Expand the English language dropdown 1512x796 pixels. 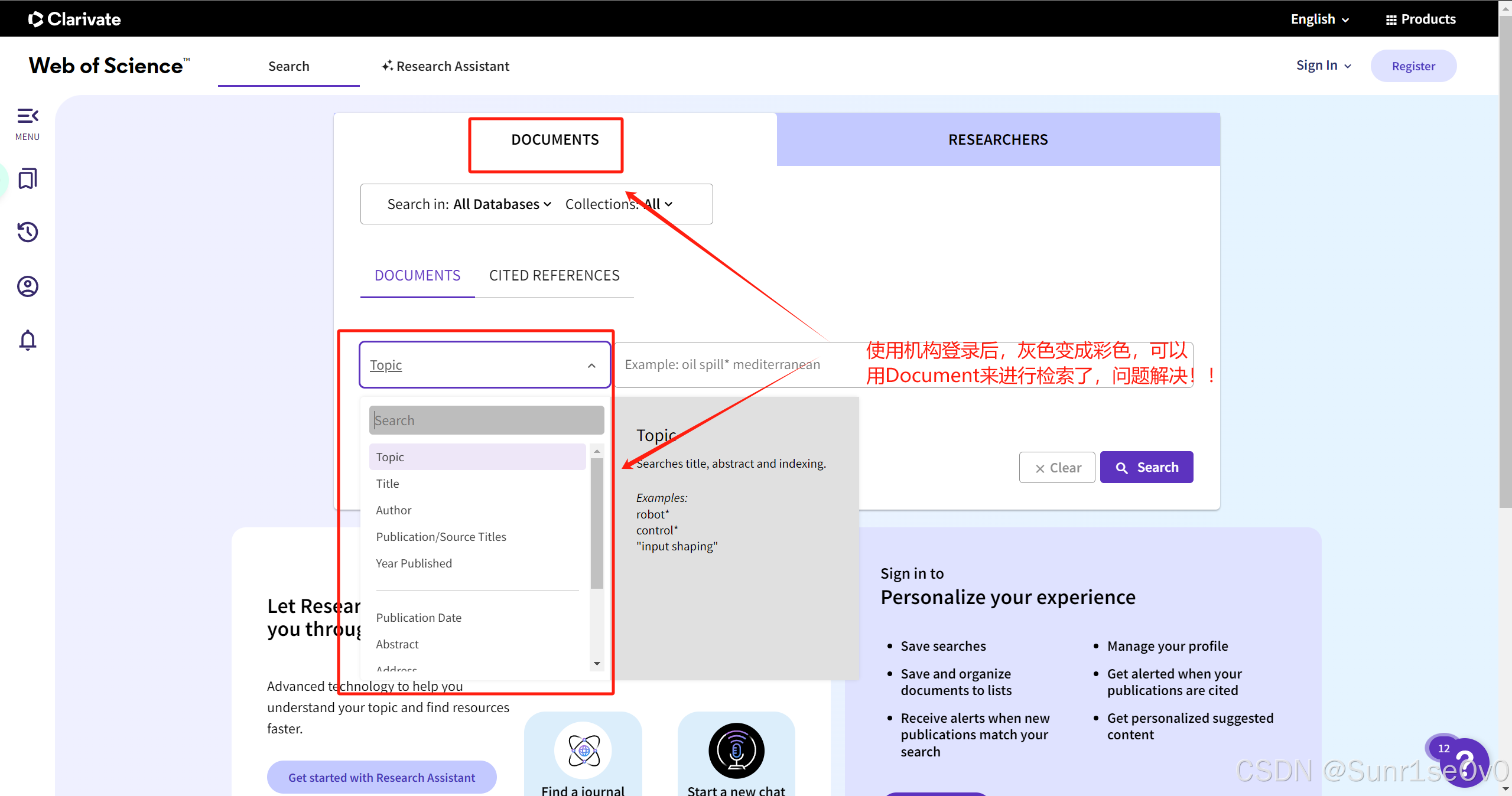1319,19
